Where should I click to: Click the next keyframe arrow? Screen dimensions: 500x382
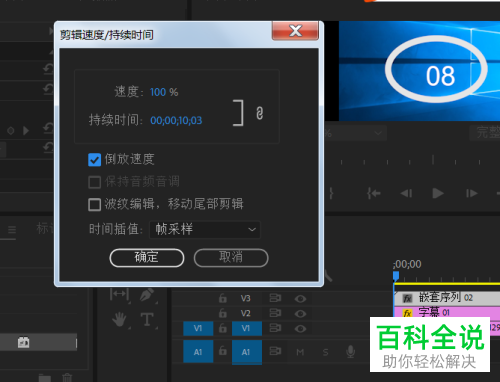click(26, 131)
